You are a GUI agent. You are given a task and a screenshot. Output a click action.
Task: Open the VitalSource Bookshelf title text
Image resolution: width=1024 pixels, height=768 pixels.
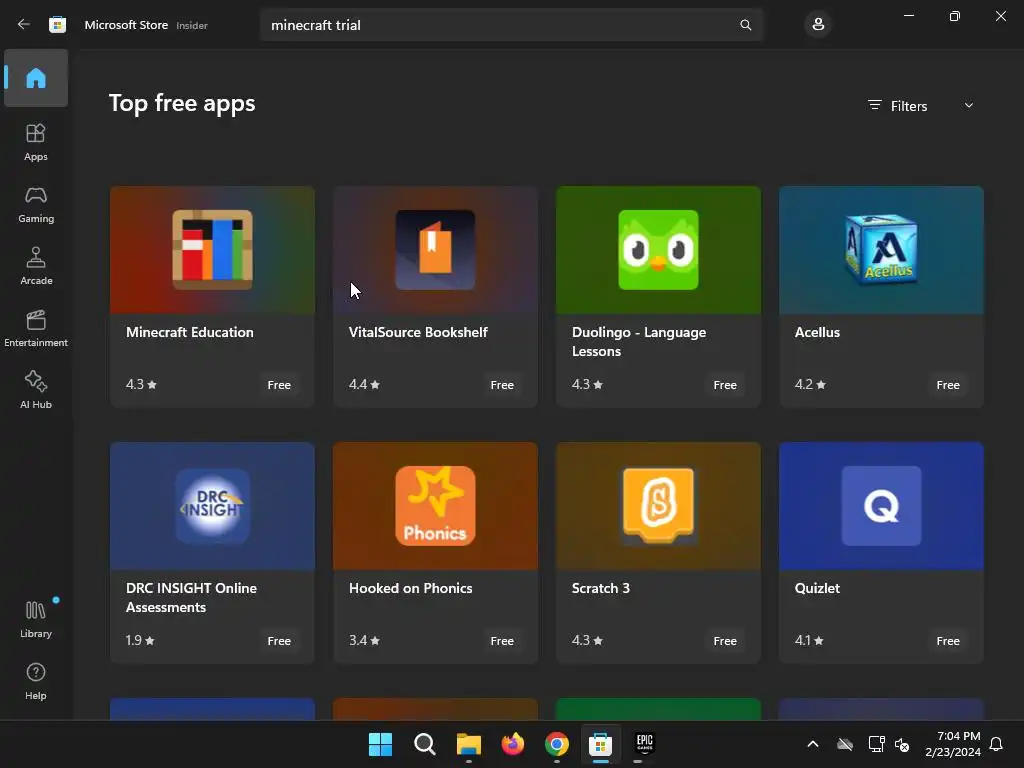(418, 332)
